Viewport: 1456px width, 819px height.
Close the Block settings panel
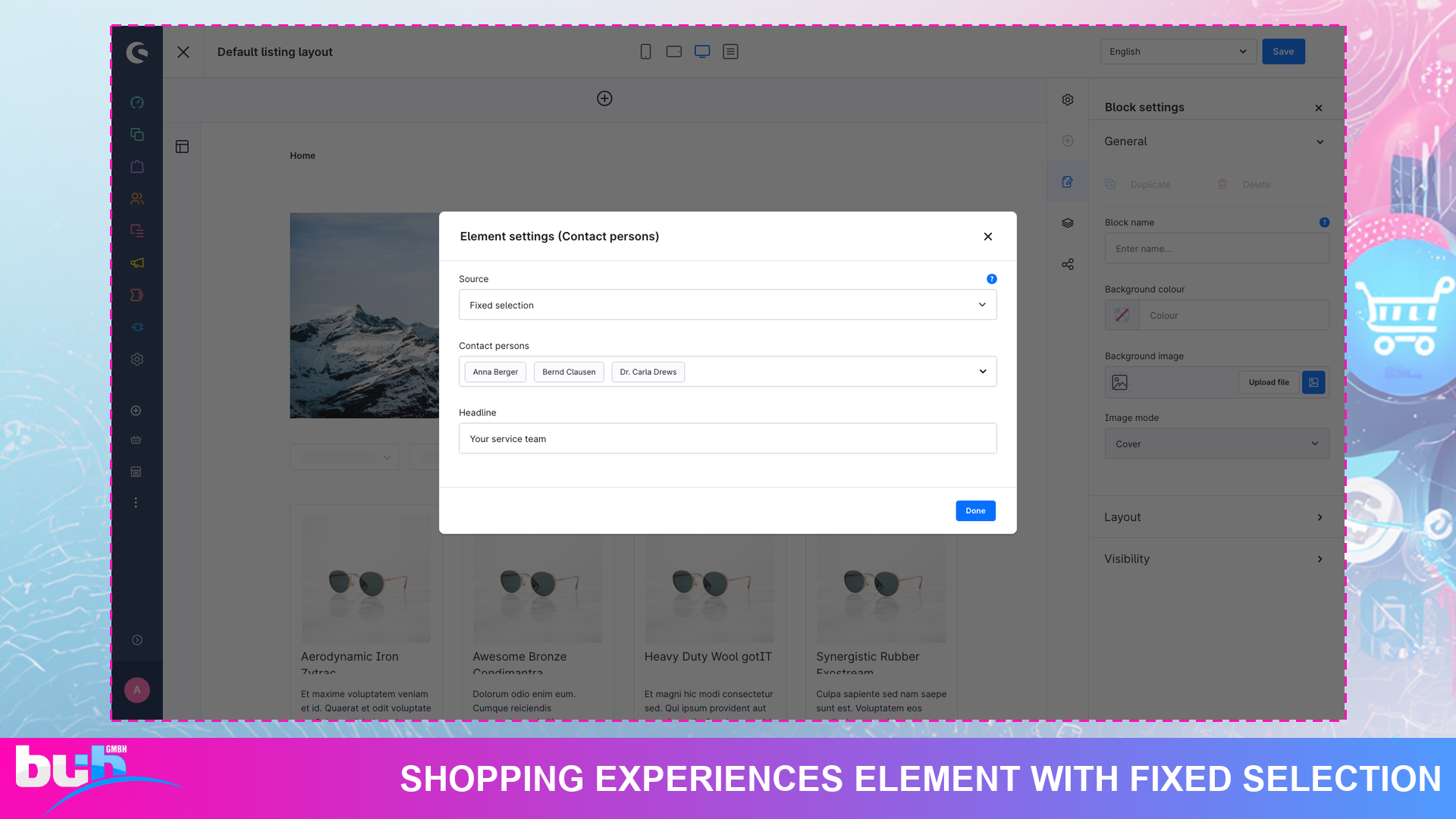coord(1319,108)
